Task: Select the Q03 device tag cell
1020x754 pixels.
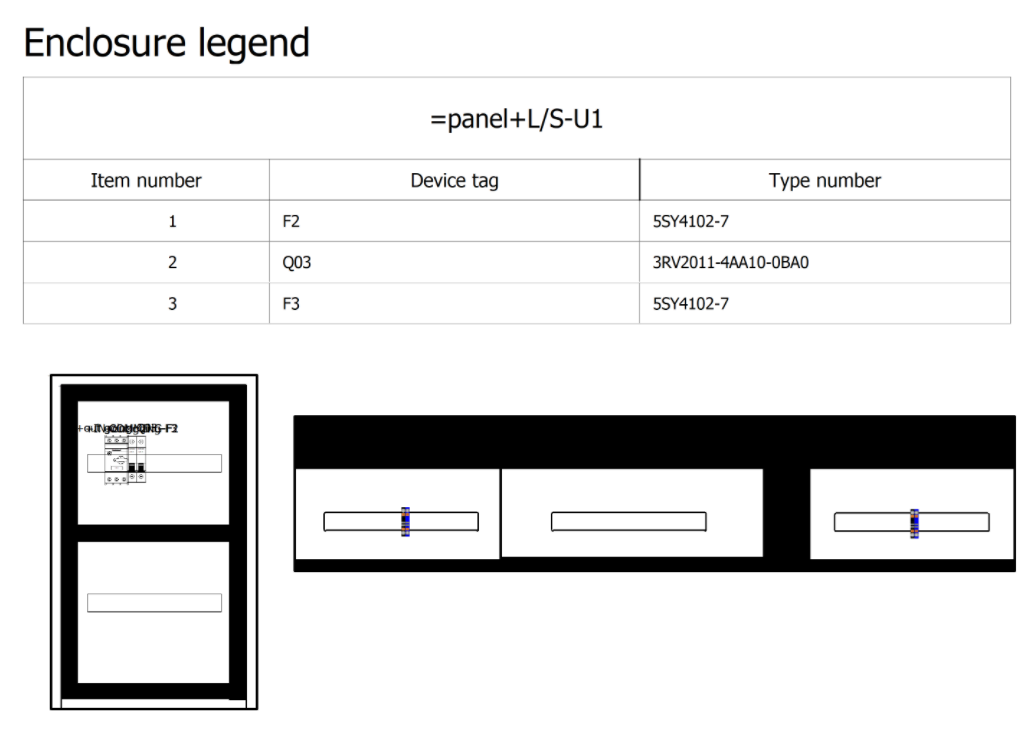Action: click(454, 262)
